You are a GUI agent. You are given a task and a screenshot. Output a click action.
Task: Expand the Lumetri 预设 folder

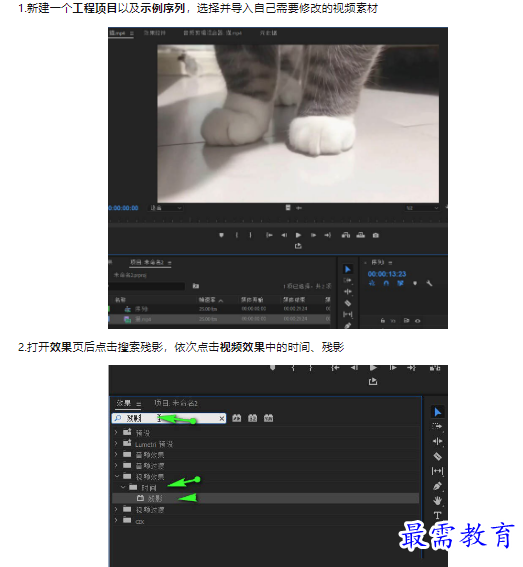pyautogui.click(x=116, y=443)
